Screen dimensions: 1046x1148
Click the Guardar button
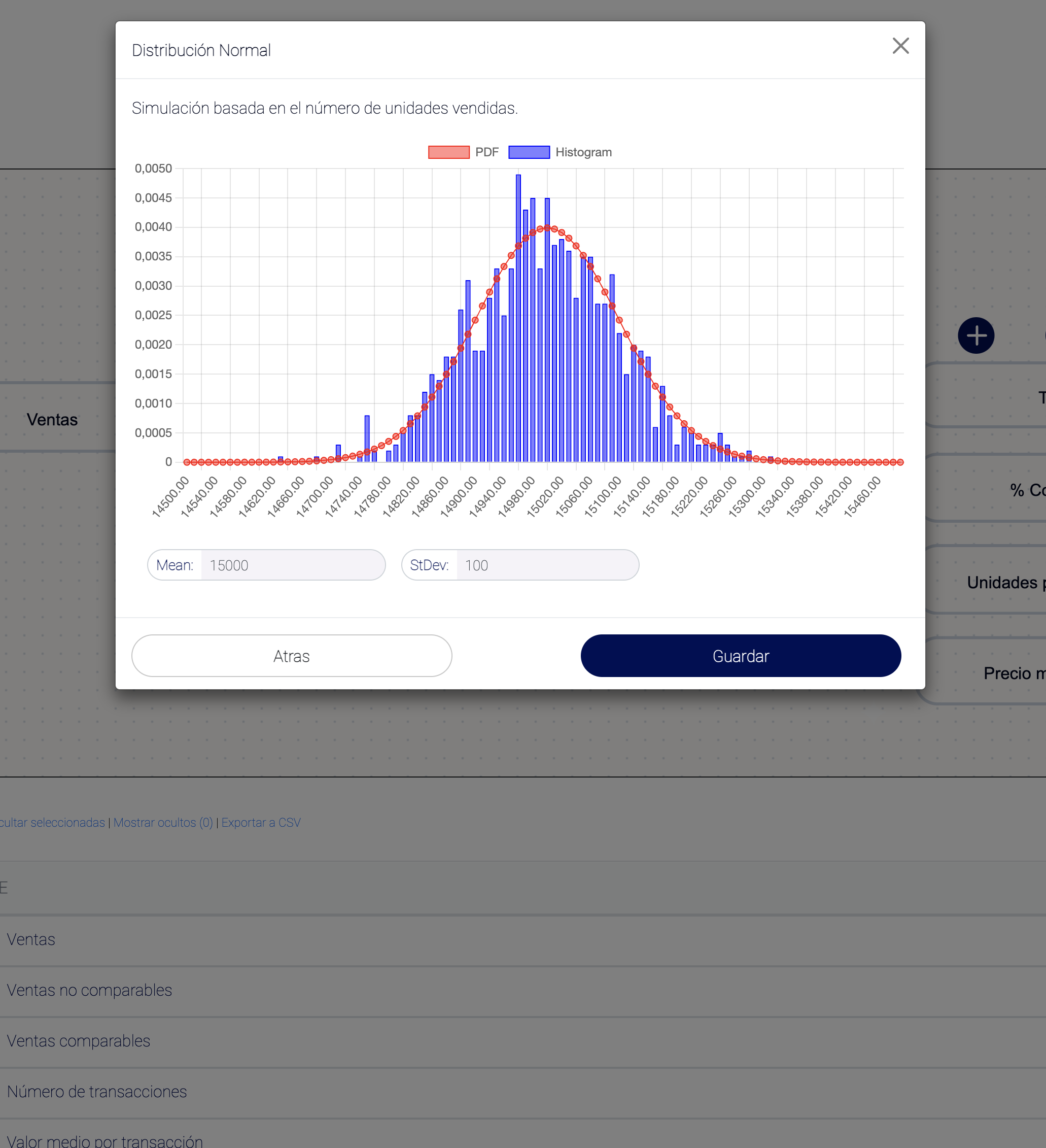click(741, 656)
